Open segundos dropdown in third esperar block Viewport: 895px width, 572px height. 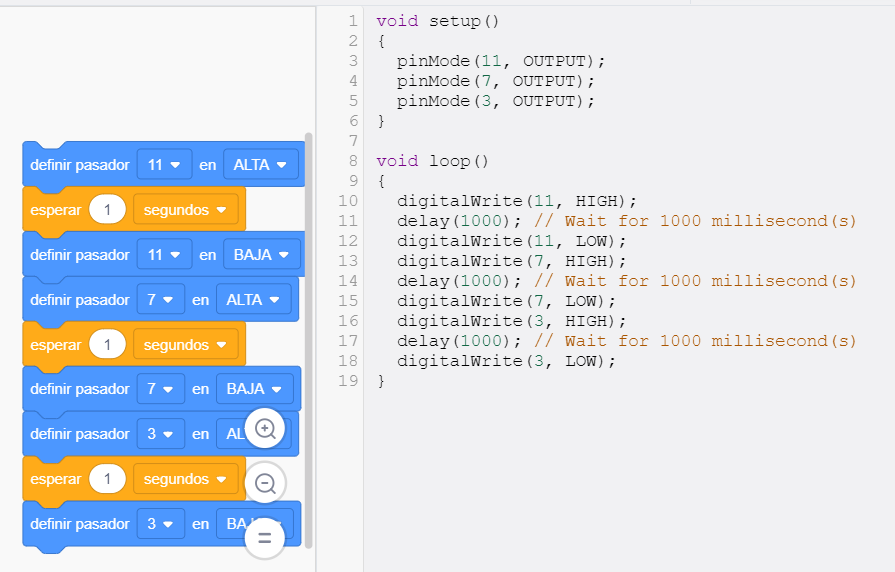[x=185, y=479]
